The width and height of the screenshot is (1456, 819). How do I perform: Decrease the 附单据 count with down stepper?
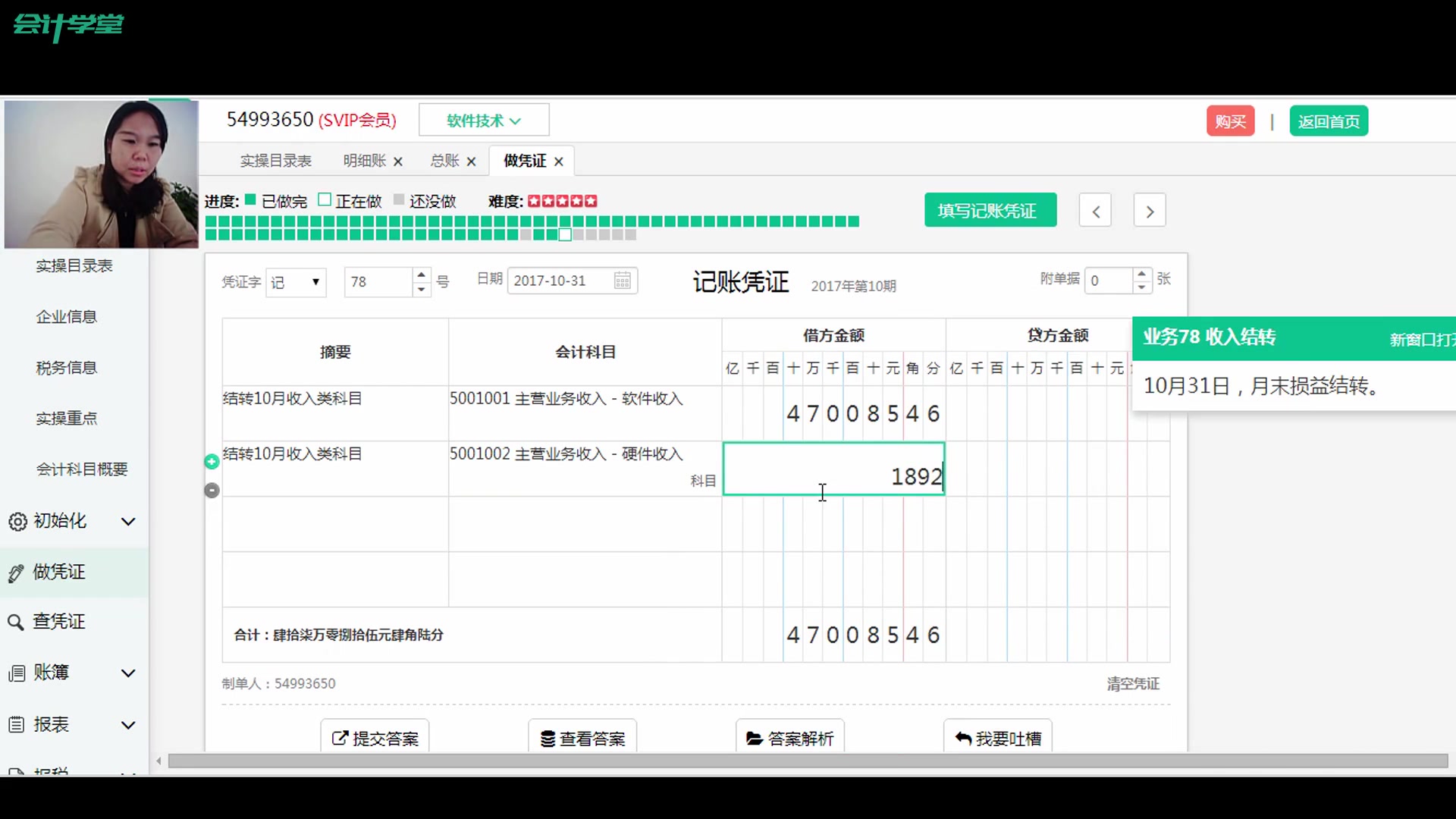point(1141,287)
